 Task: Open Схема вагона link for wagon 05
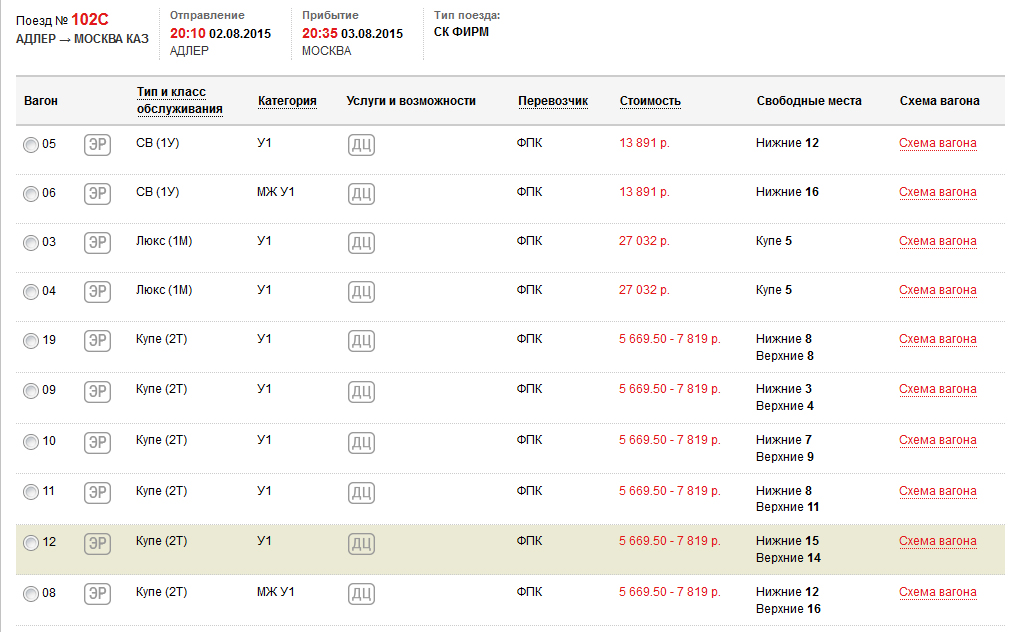click(937, 143)
